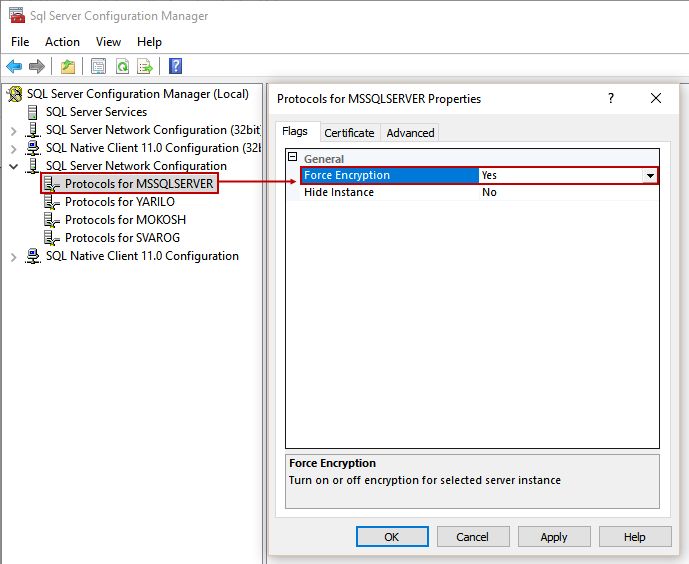Expand the bottom SQL Native Client 11.0 Configuration node
689x564 pixels.
pos(14,257)
